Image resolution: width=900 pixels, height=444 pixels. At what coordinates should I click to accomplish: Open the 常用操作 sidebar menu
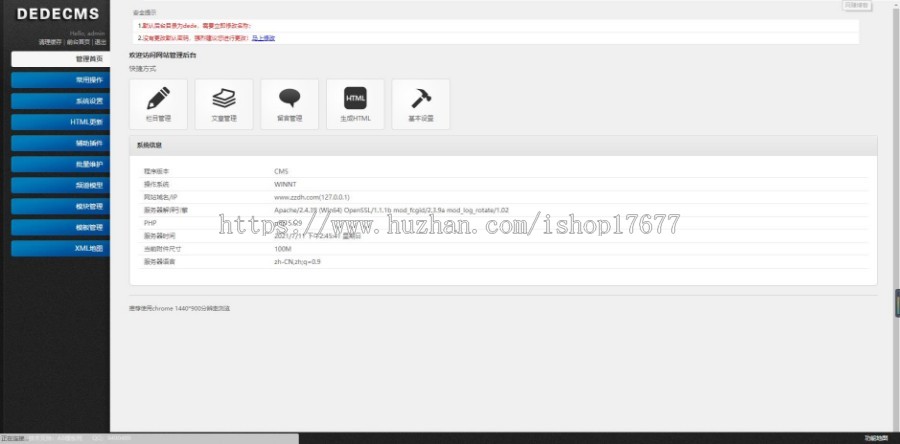pyautogui.click(x=60, y=80)
